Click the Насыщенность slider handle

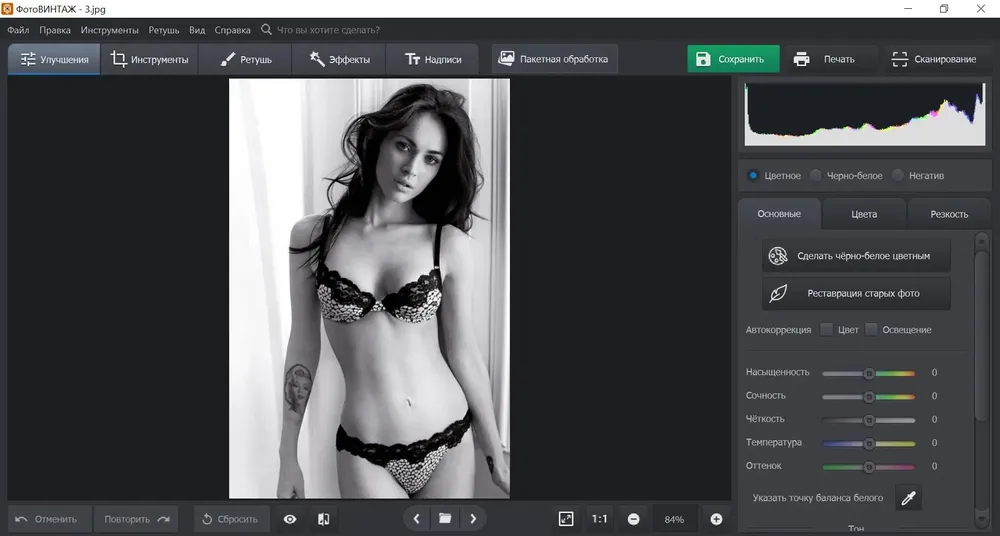[869, 373]
